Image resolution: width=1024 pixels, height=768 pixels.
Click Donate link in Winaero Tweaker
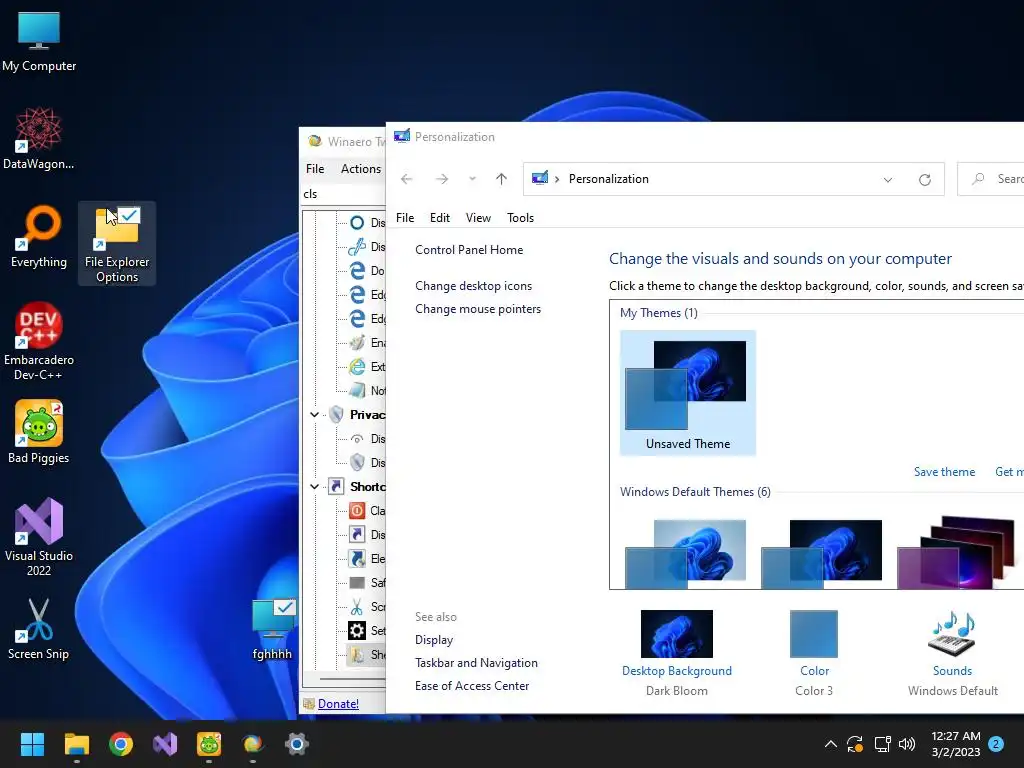[x=338, y=703]
